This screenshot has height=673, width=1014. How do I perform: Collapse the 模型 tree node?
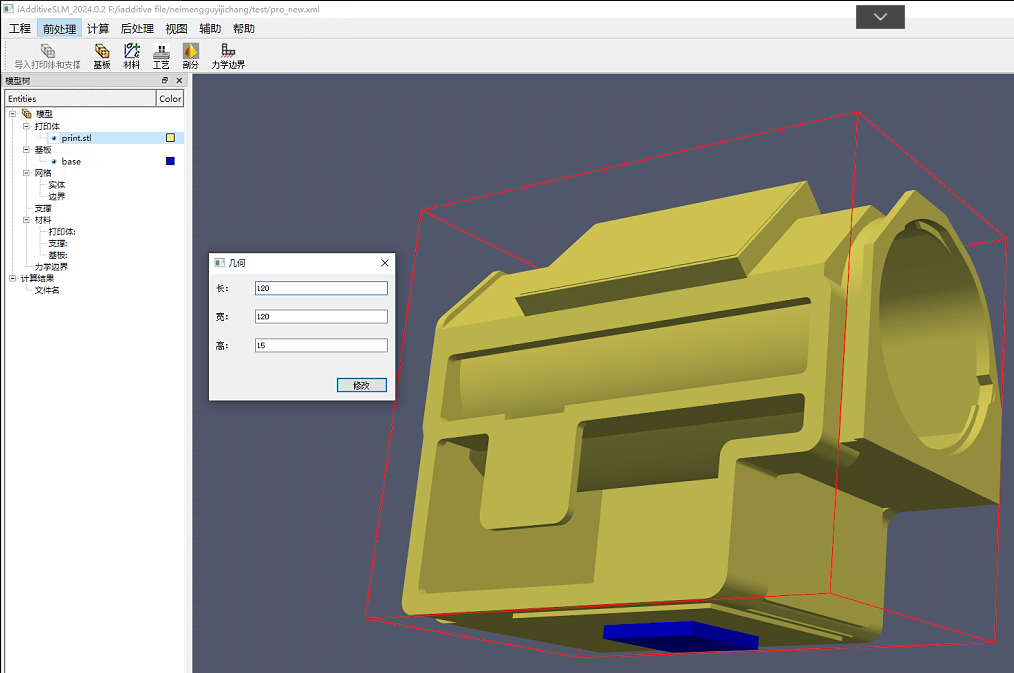point(12,114)
